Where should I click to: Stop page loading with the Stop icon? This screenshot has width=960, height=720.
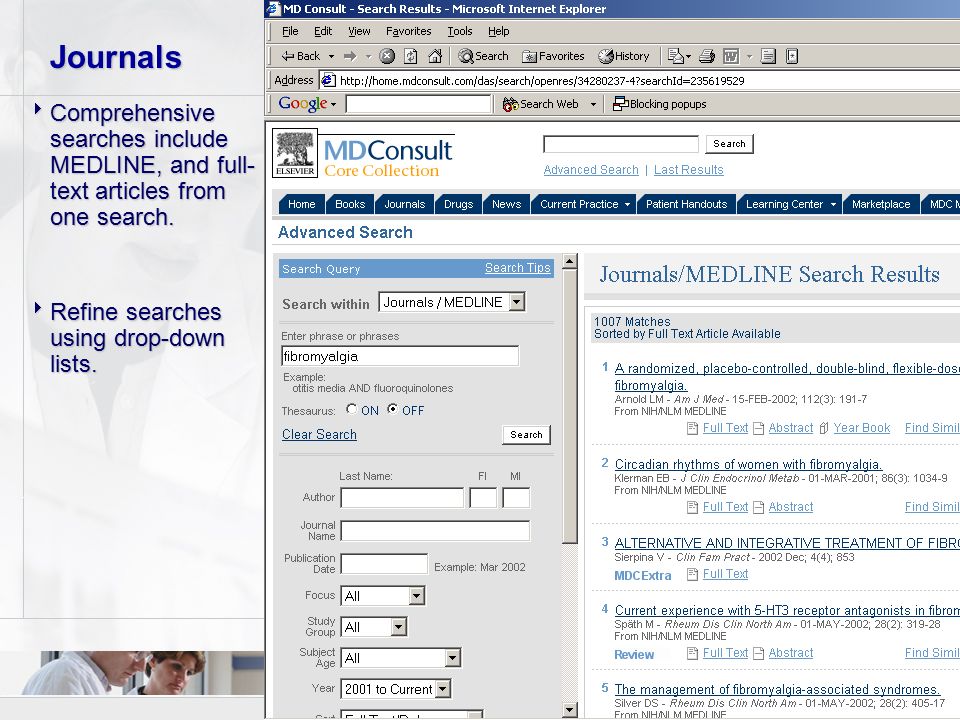pyautogui.click(x=387, y=56)
